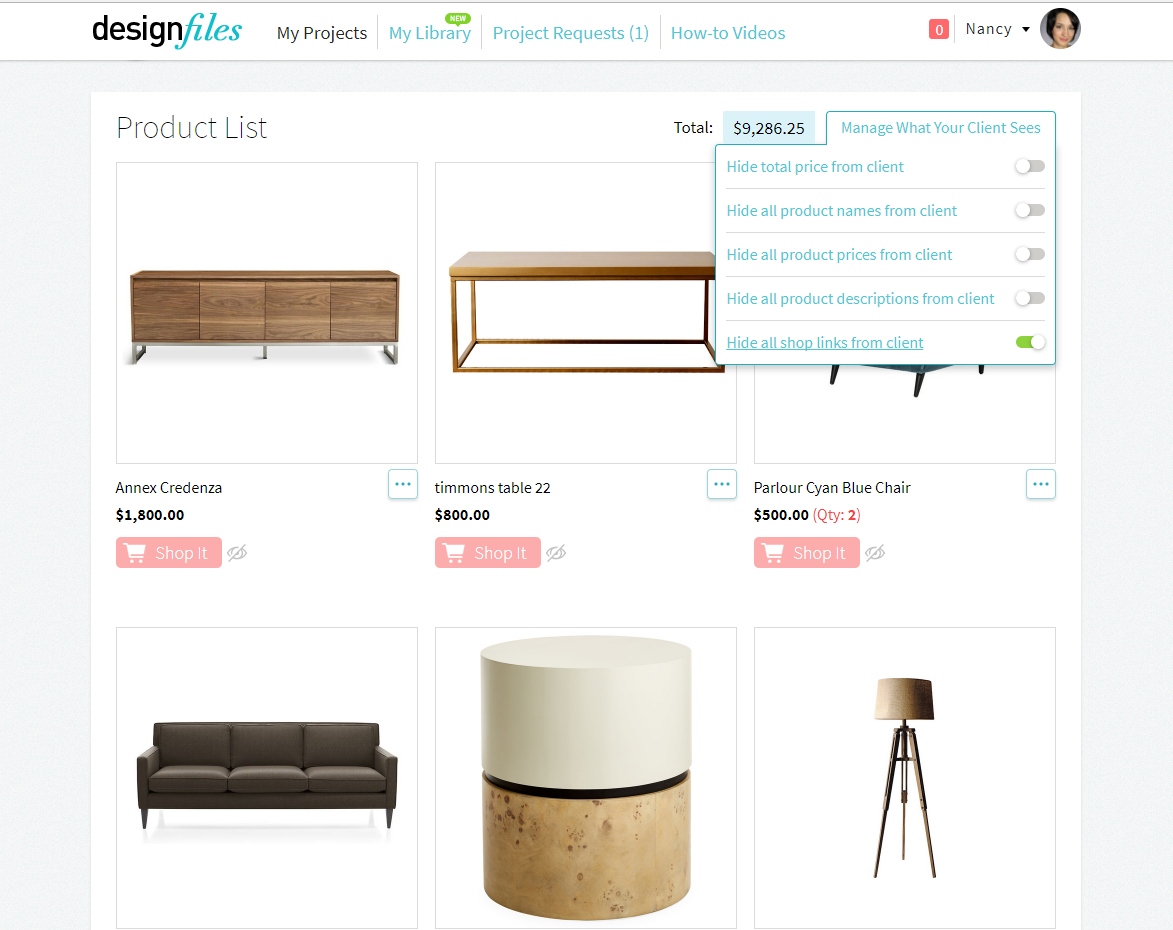This screenshot has height=930, width=1173.
Task: Enable Hide total price from client switch
Action: tap(1030, 166)
